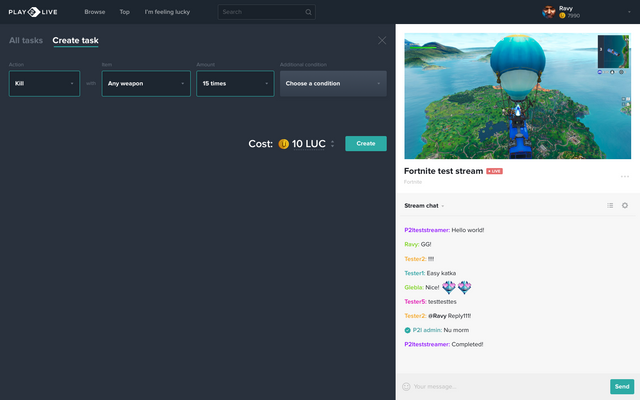Click the first diamond emote in Glebia's message
The height and width of the screenshot is (400, 640).
click(449, 287)
